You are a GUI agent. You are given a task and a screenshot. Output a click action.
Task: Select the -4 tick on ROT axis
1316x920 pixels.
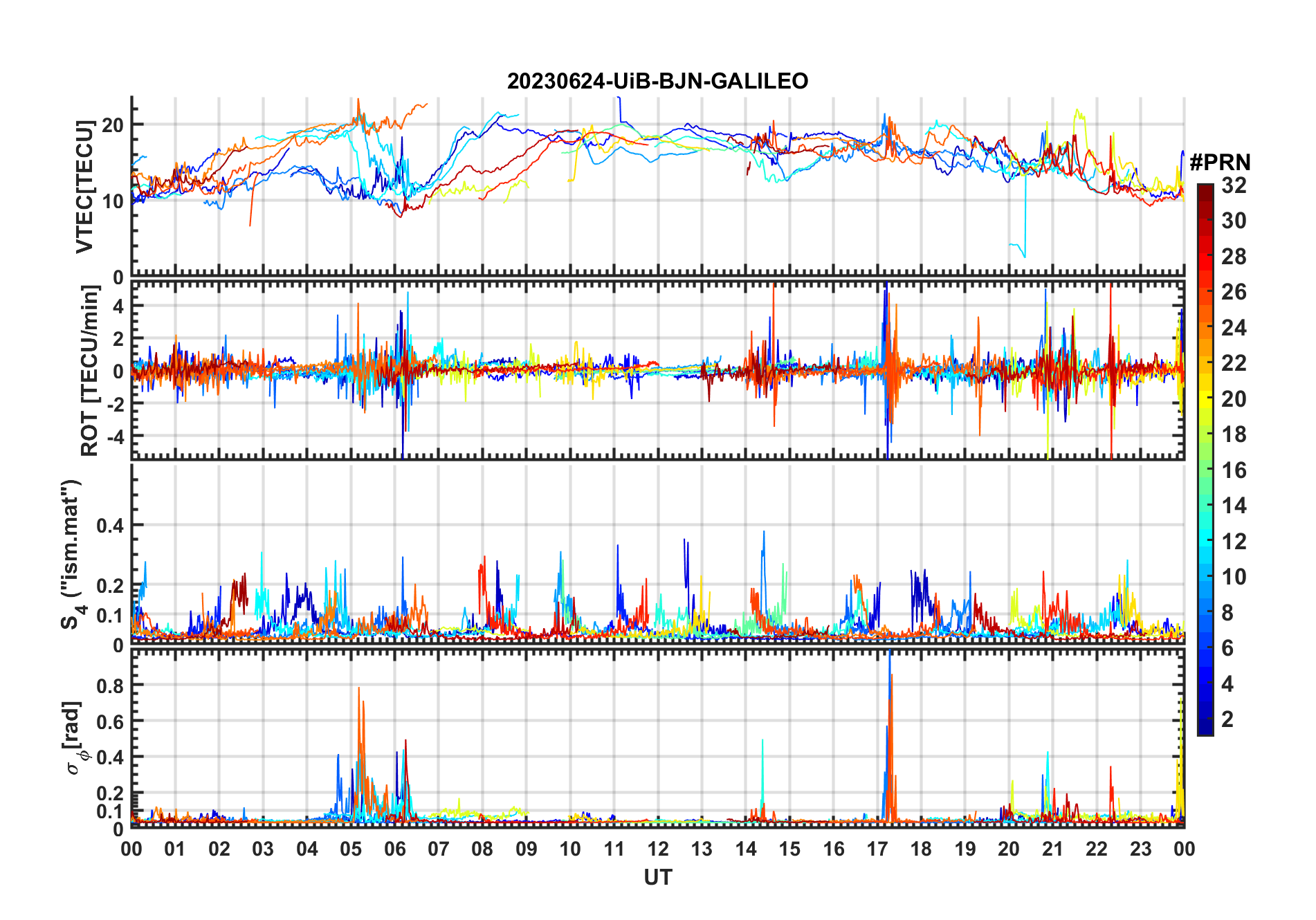pyautogui.click(x=114, y=437)
